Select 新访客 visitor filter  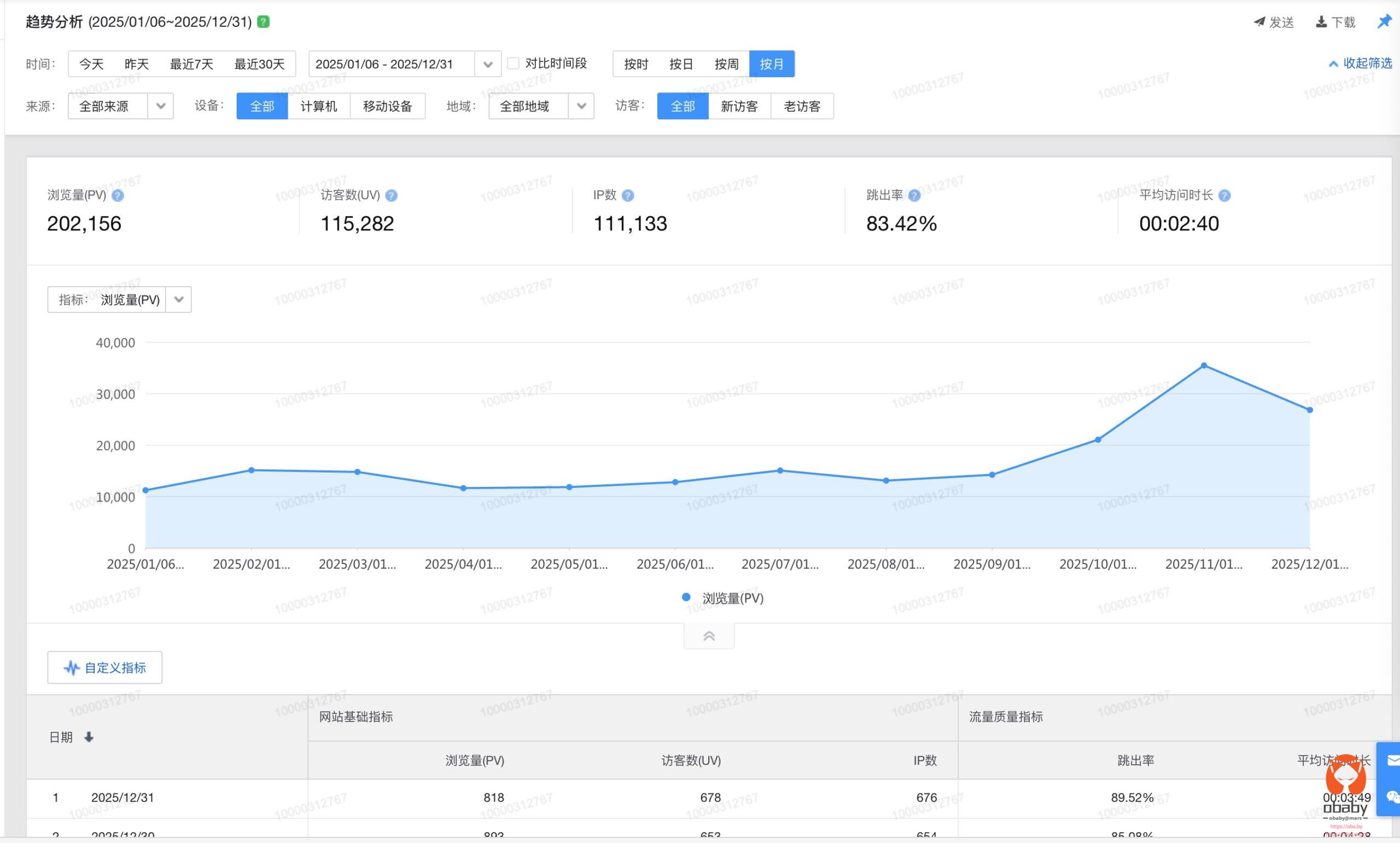pos(739,106)
